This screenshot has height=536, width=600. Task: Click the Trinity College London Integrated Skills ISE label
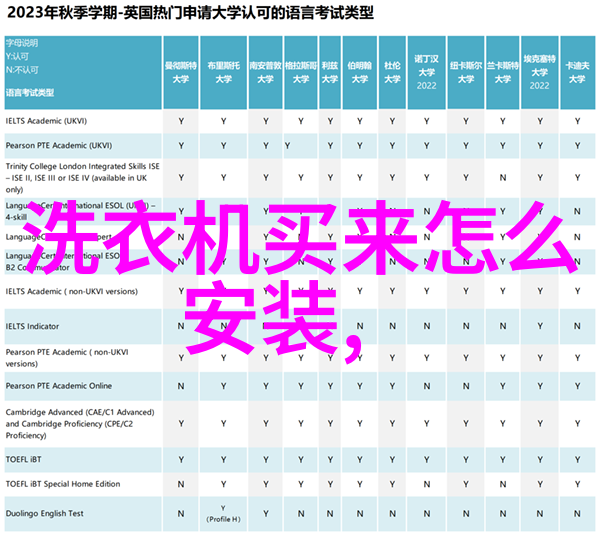click(x=82, y=178)
